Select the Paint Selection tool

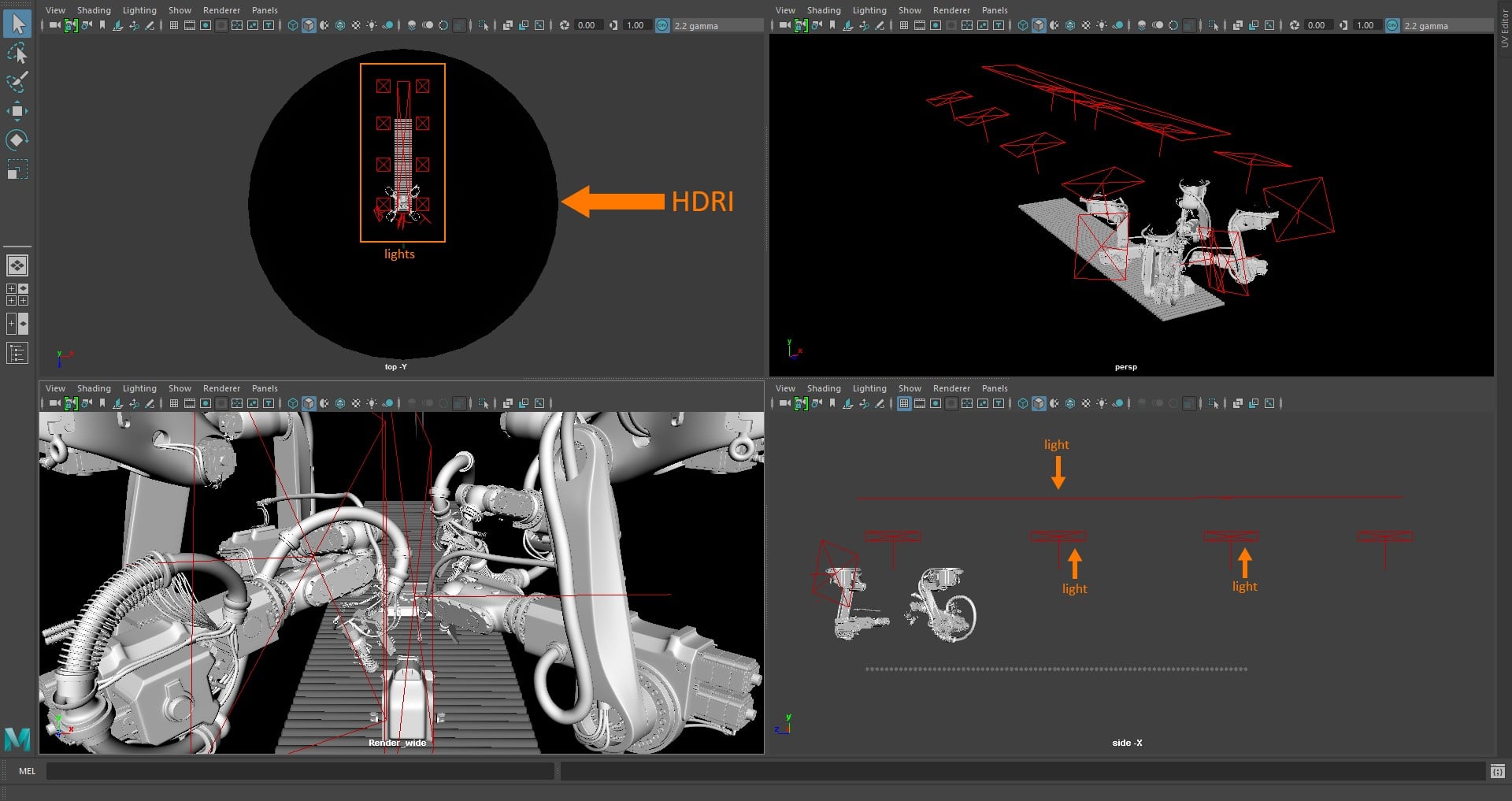(x=17, y=81)
